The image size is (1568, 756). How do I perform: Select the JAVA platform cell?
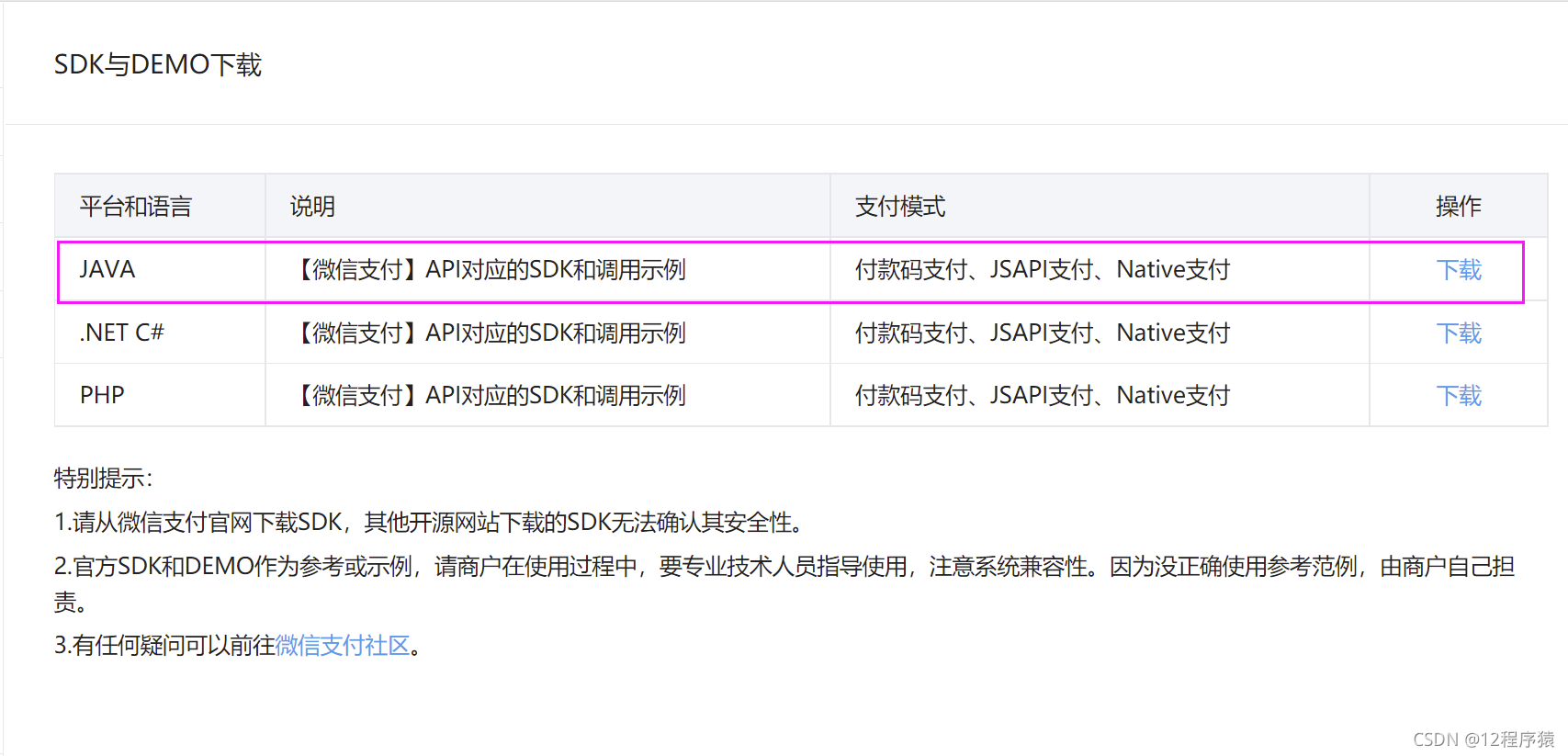pos(161,270)
